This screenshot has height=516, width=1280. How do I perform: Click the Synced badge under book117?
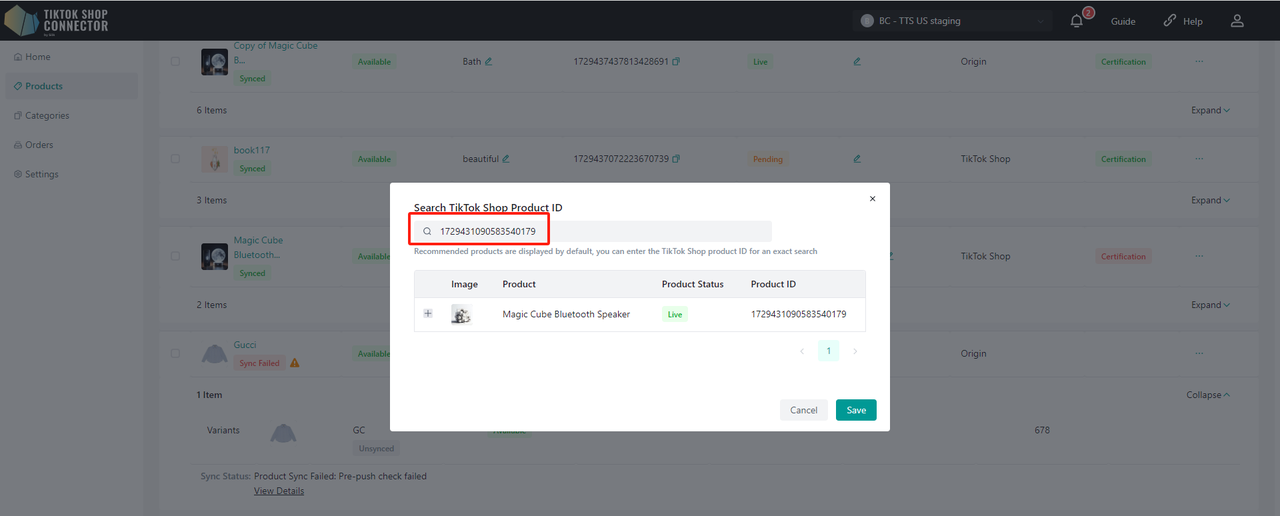[253, 169]
